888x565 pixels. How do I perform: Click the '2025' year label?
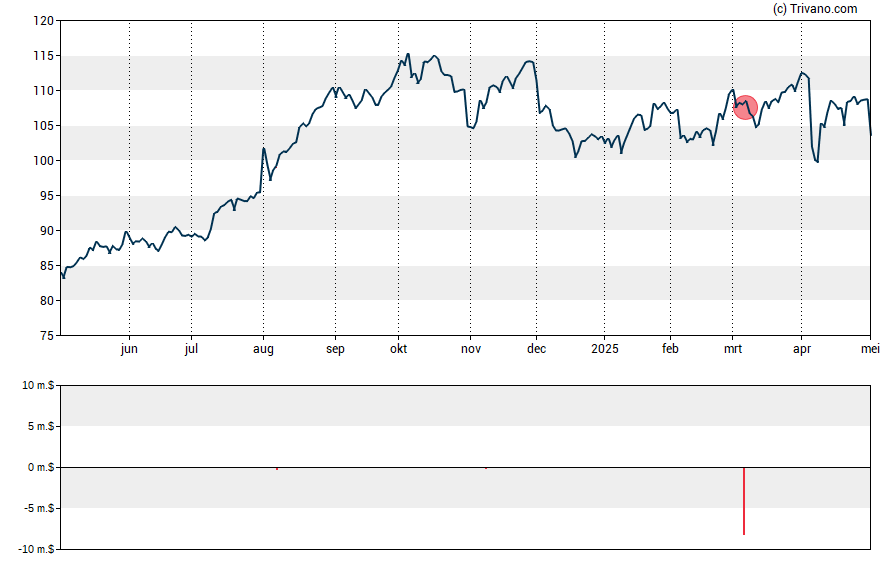(605, 349)
